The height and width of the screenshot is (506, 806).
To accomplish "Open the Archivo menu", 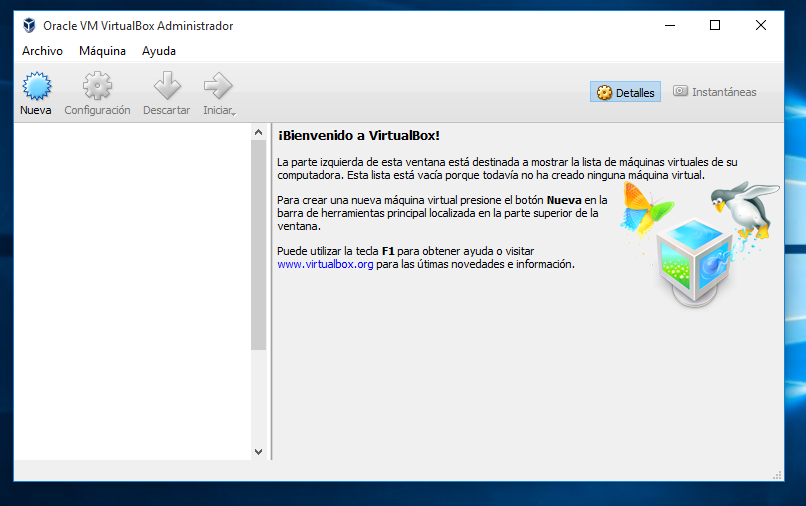I will 42,51.
